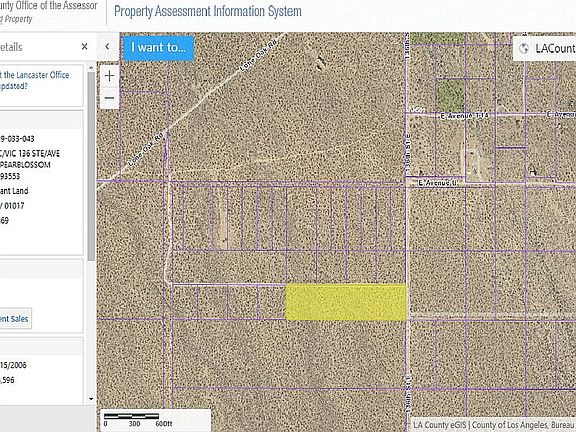The image size is (576, 432).
Task: Click the E Avenue U road label
Action: pyautogui.click(x=437, y=183)
